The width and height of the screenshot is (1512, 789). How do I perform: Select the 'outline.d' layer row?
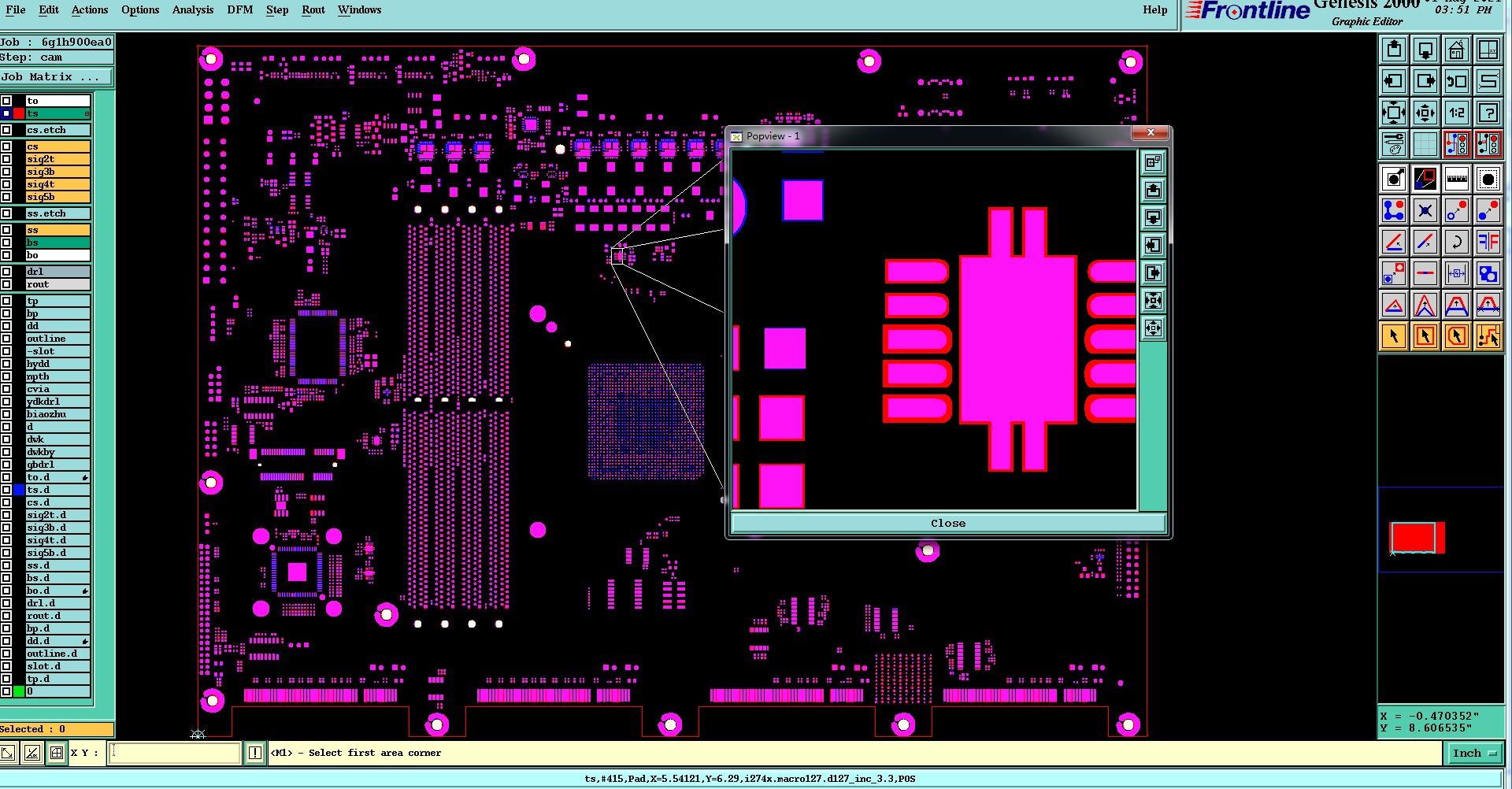pos(57,654)
